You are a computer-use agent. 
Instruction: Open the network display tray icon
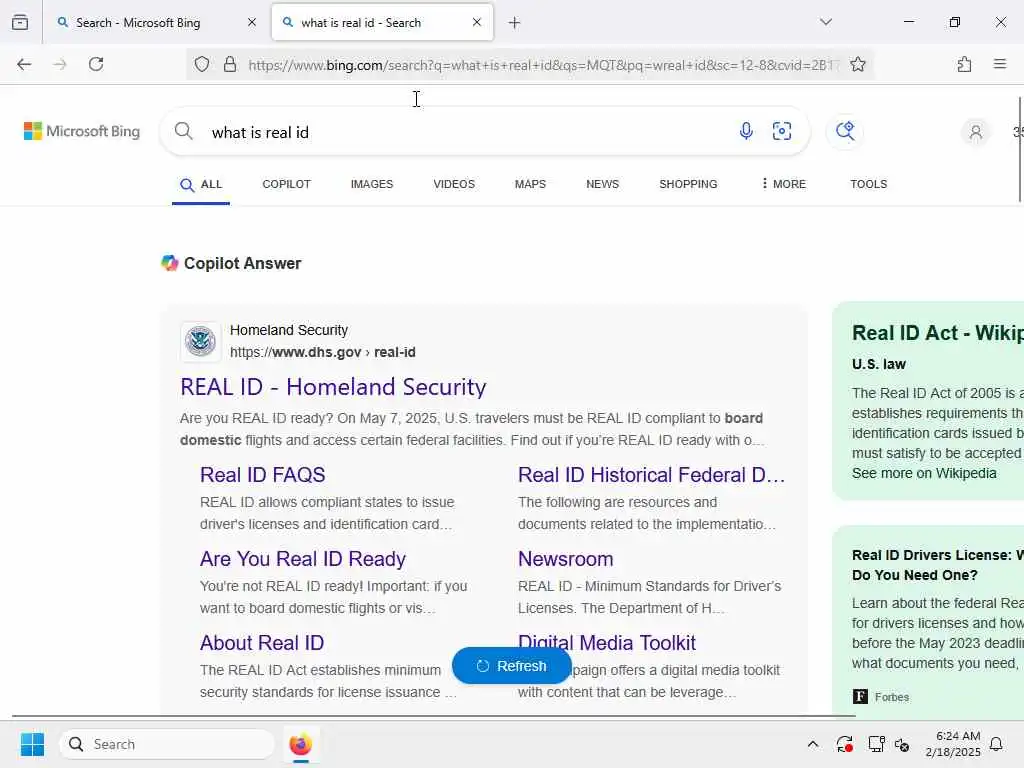[x=876, y=744]
